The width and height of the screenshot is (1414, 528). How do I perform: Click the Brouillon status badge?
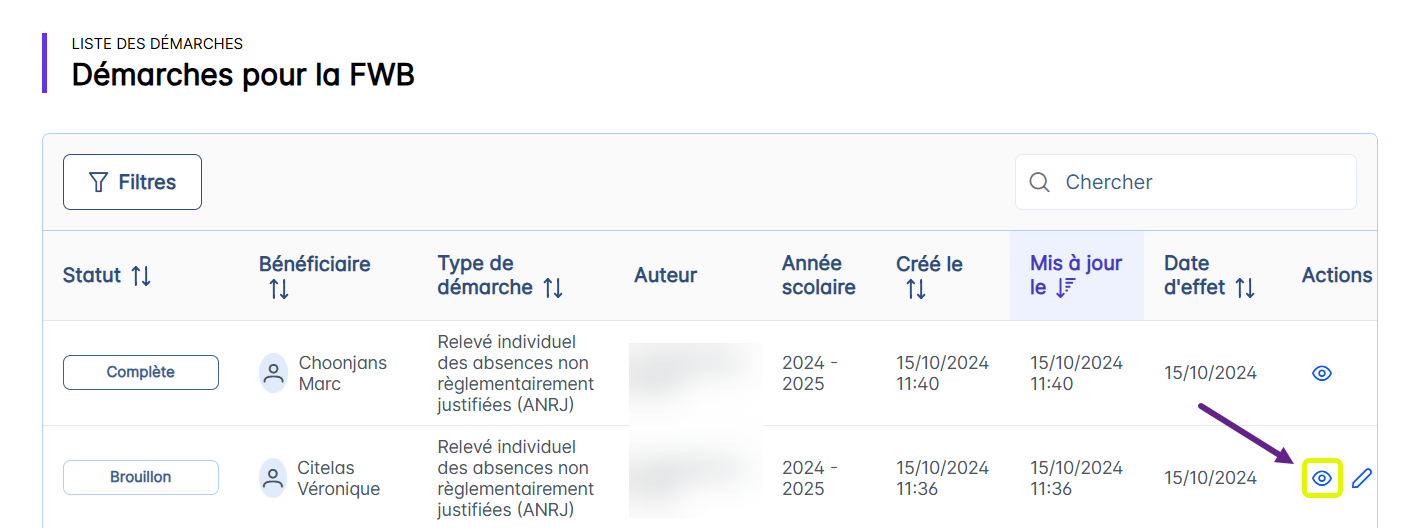pyautogui.click(x=141, y=477)
